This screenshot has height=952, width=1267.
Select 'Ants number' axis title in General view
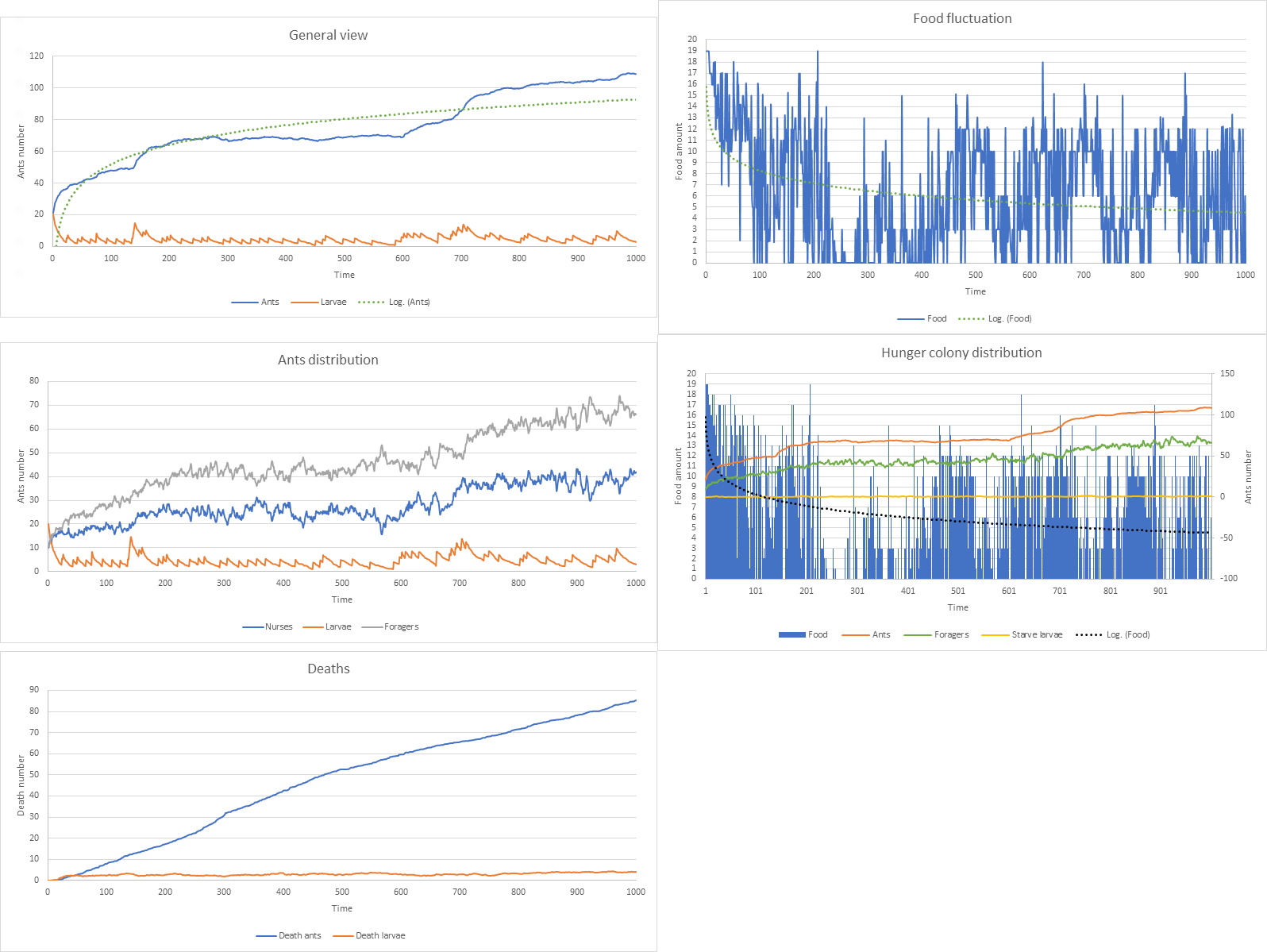pos(21,151)
